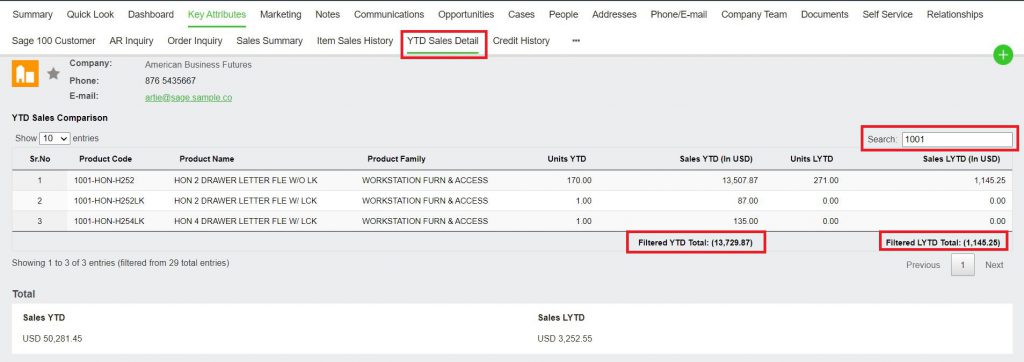Viewport: 1024px width, 362px height.
Task: Sort by the Sr.No column header
Action: (39, 159)
